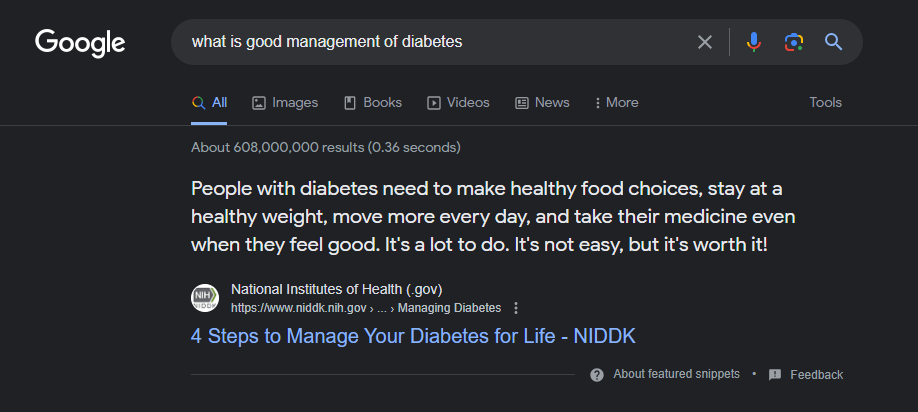Click inside the search query field

pos(430,42)
